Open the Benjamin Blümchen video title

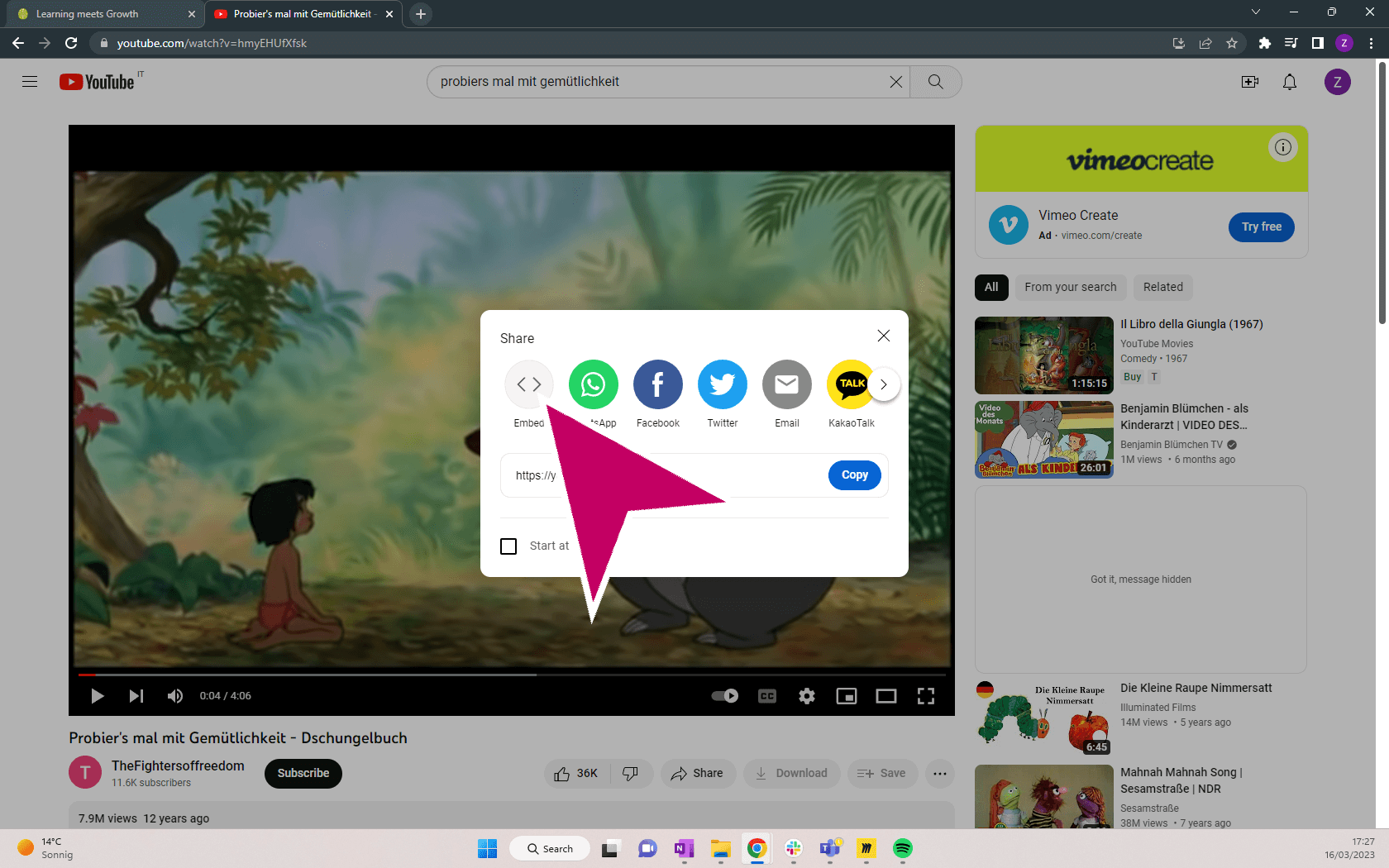1185,417
